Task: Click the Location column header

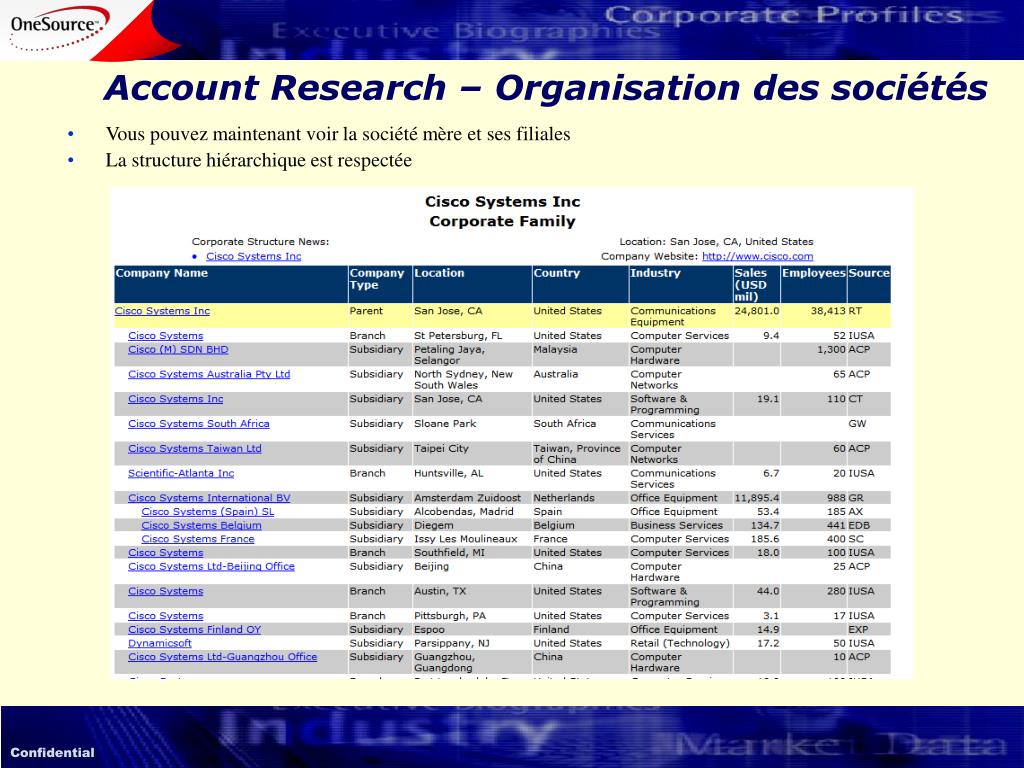Action: [472, 284]
